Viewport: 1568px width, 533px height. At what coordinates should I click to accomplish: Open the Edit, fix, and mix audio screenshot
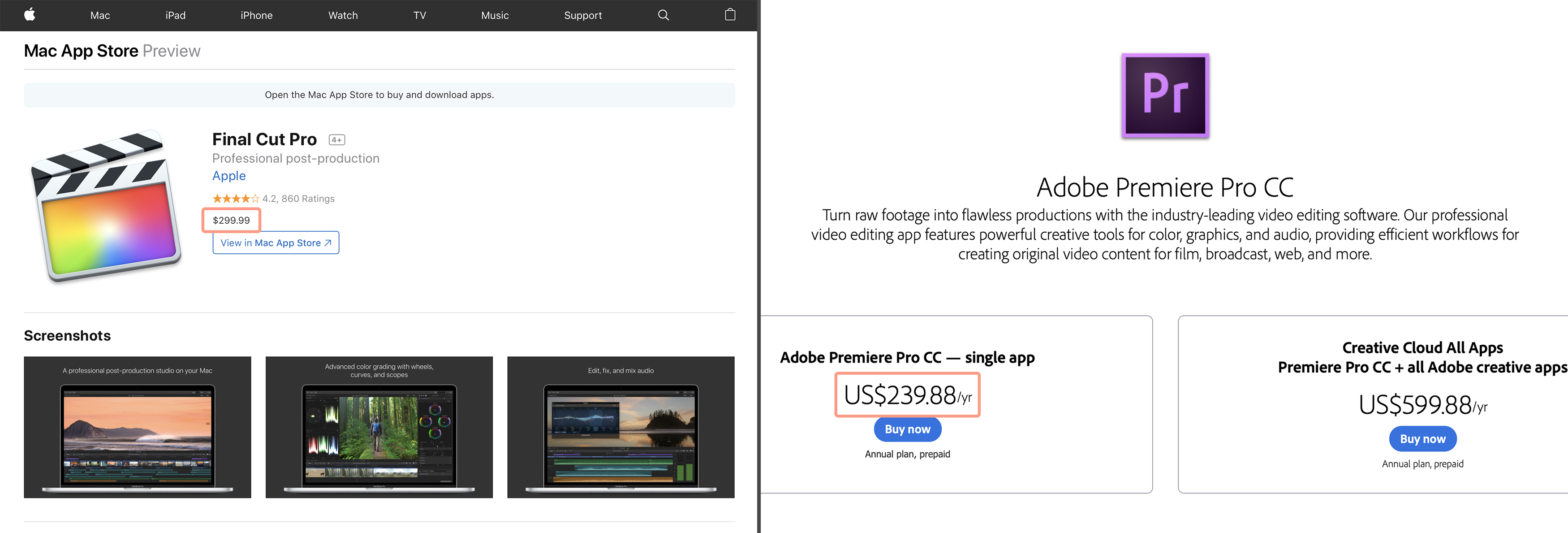620,427
